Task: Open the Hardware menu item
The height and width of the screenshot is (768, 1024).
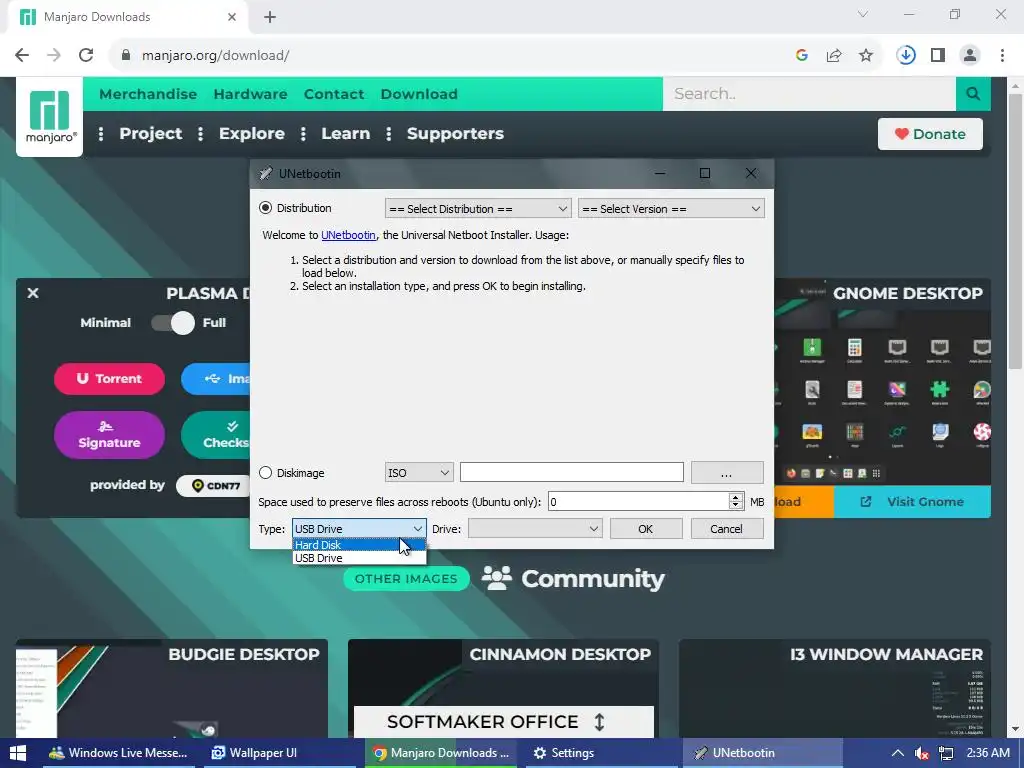Action: [250, 94]
